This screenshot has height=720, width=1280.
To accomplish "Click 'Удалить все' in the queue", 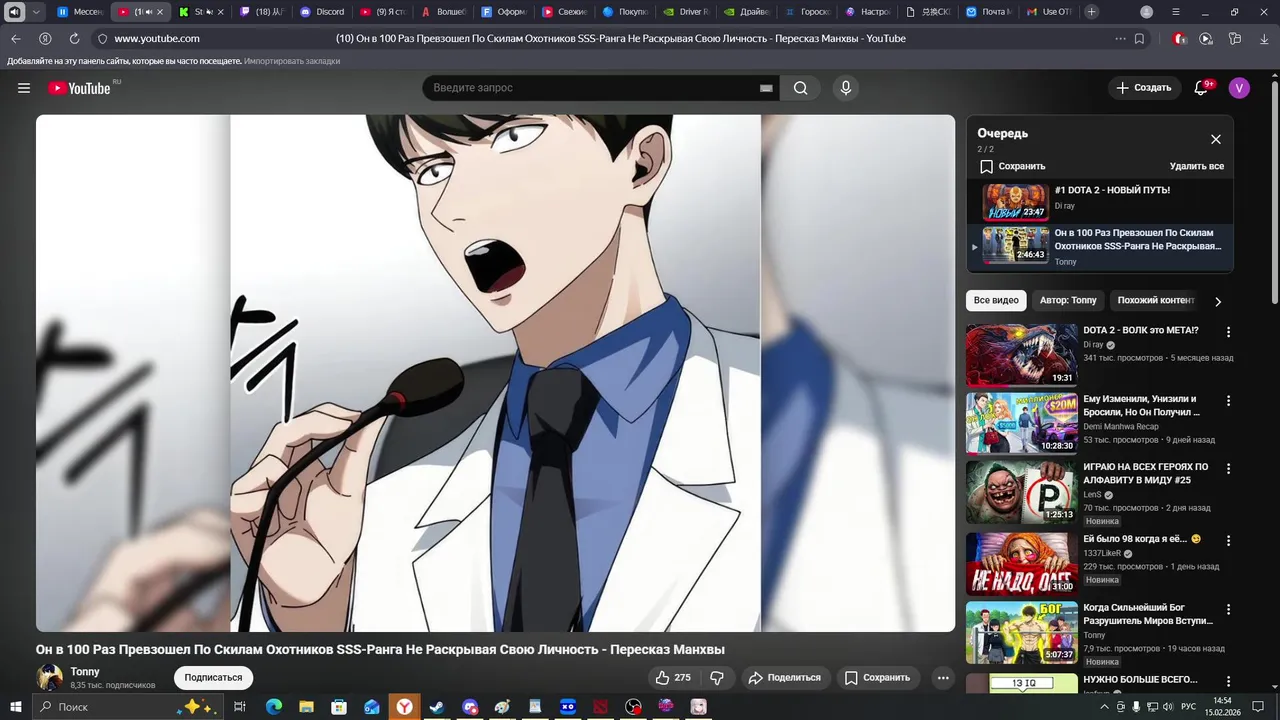I will pos(1197,166).
